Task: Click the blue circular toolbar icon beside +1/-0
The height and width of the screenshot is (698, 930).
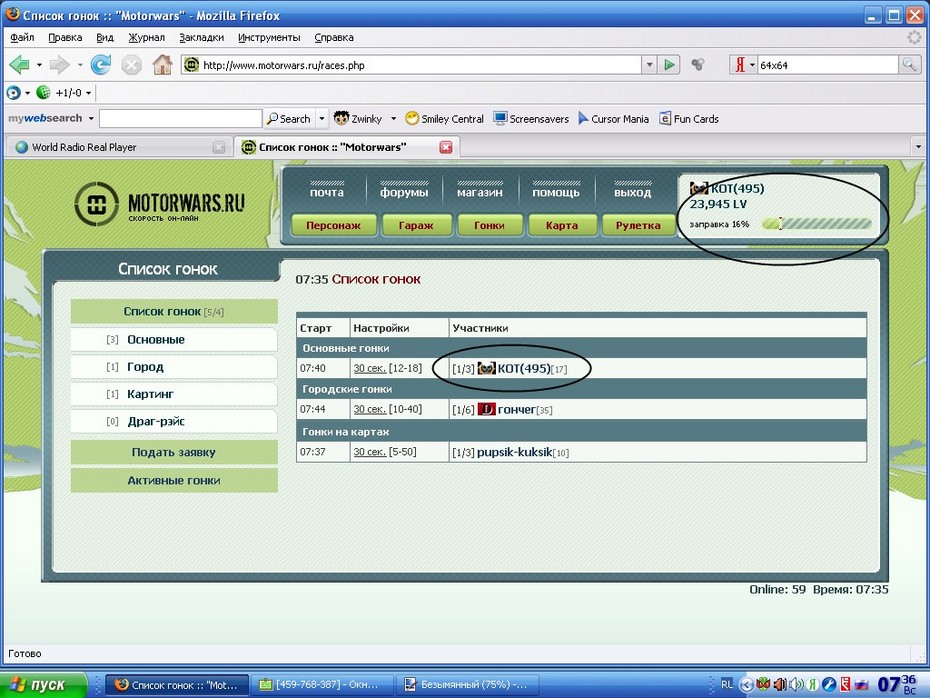Action: coord(13,93)
